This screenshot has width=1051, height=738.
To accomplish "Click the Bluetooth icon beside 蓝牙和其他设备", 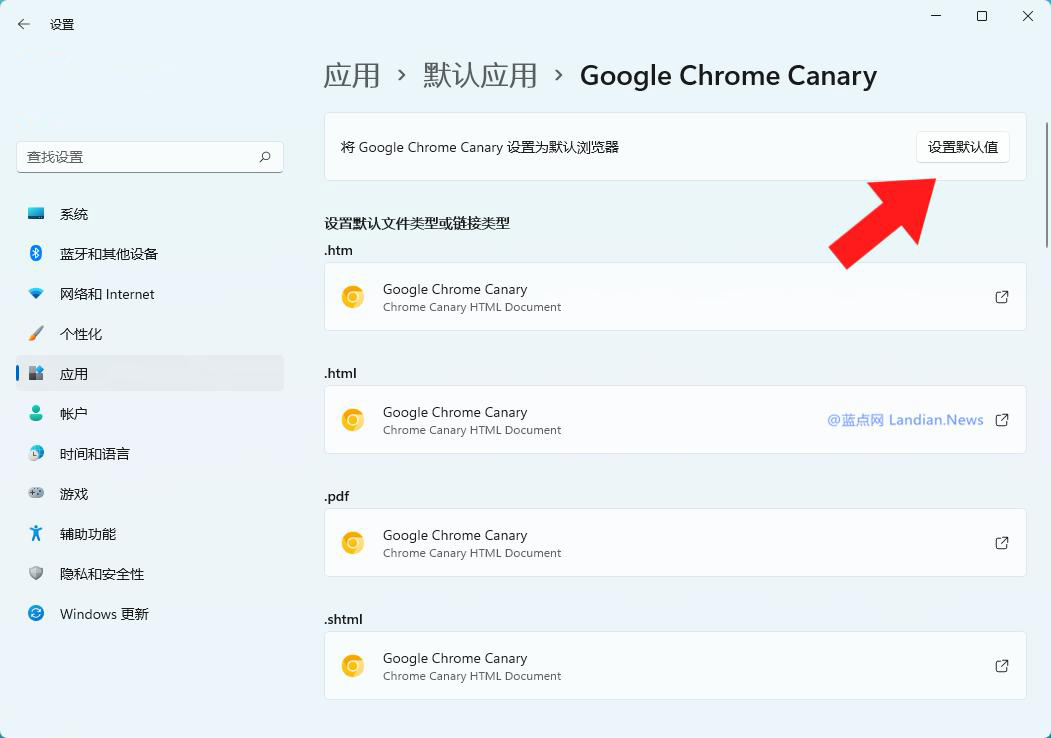I will (36, 253).
